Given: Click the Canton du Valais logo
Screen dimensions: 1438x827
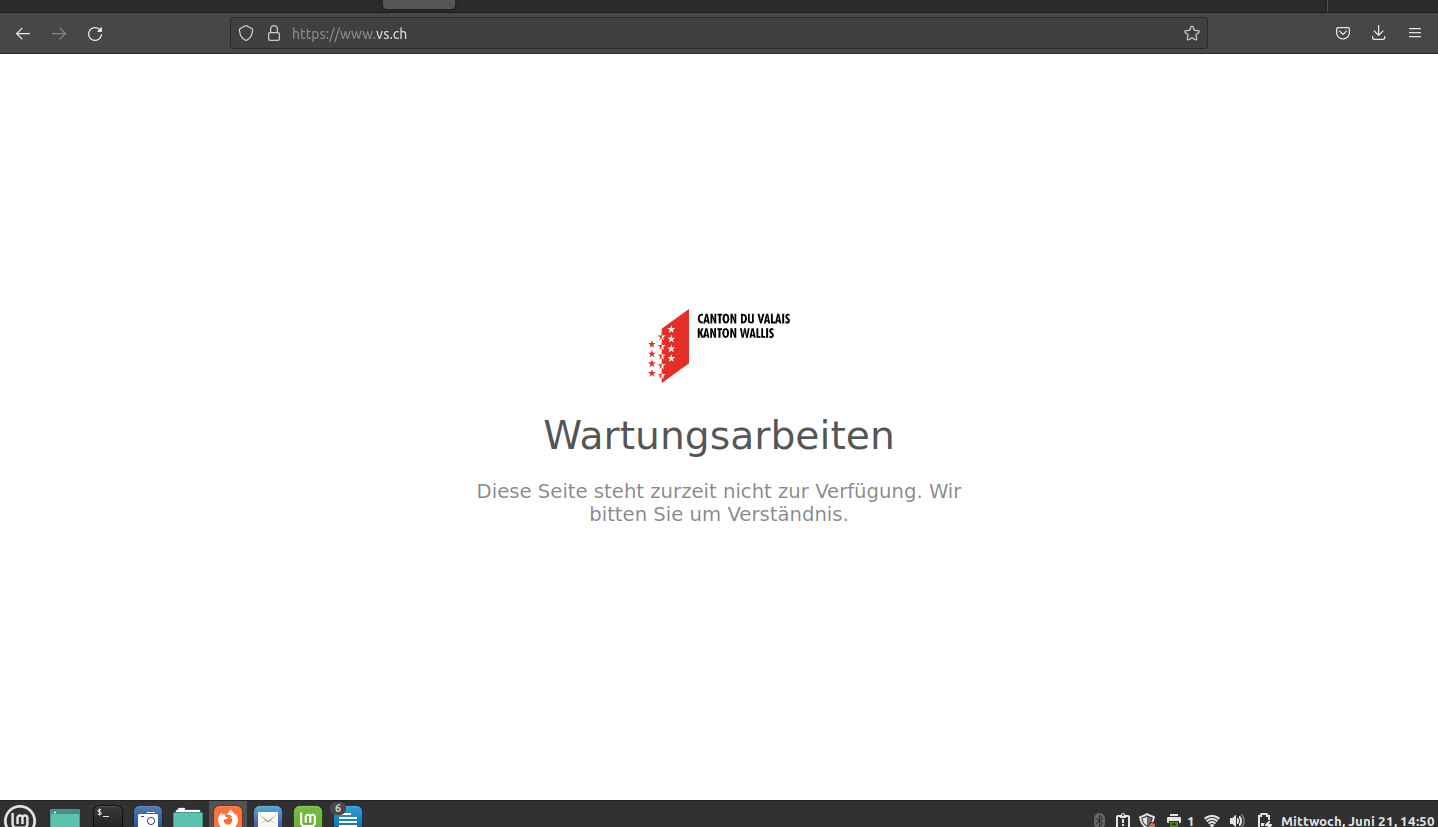Looking at the screenshot, I should pos(719,346).
